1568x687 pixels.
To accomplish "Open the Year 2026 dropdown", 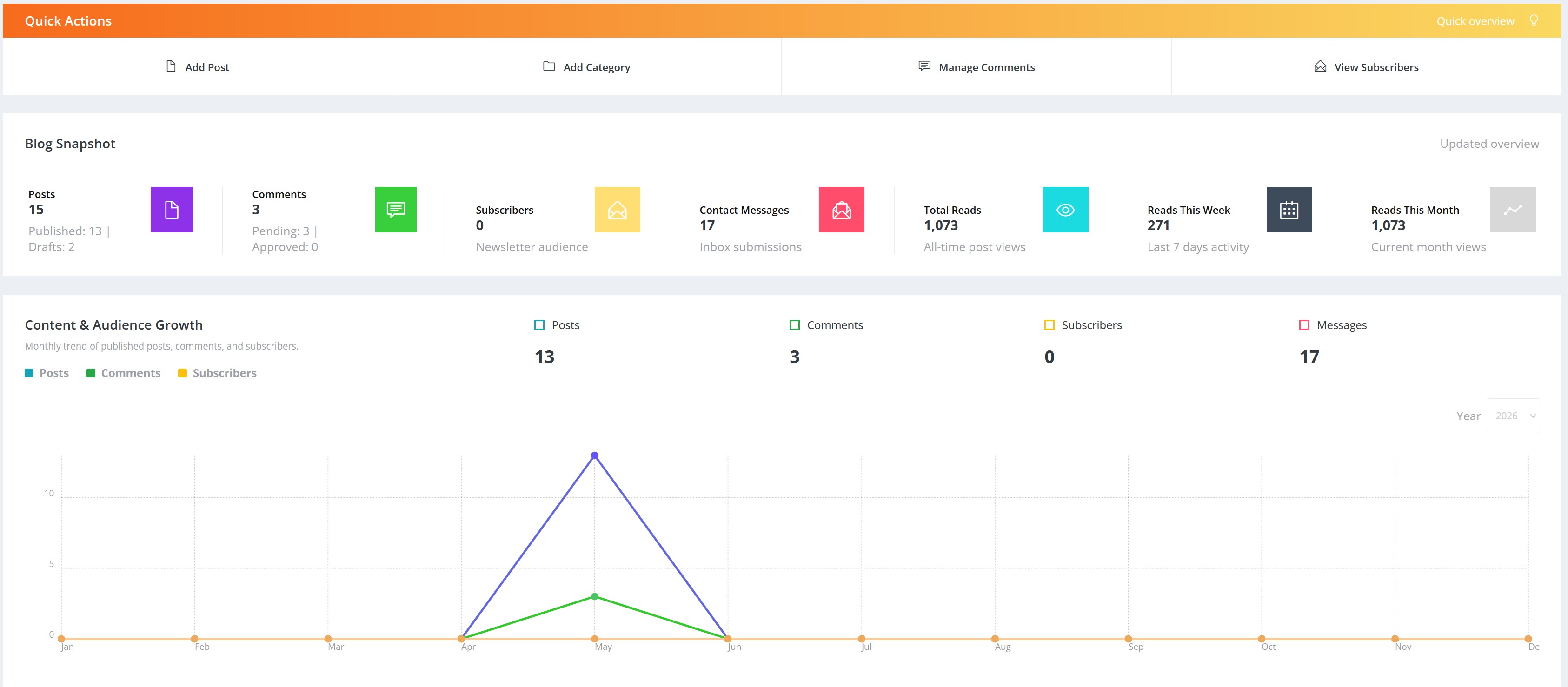I will click(x=1513, y=416).
